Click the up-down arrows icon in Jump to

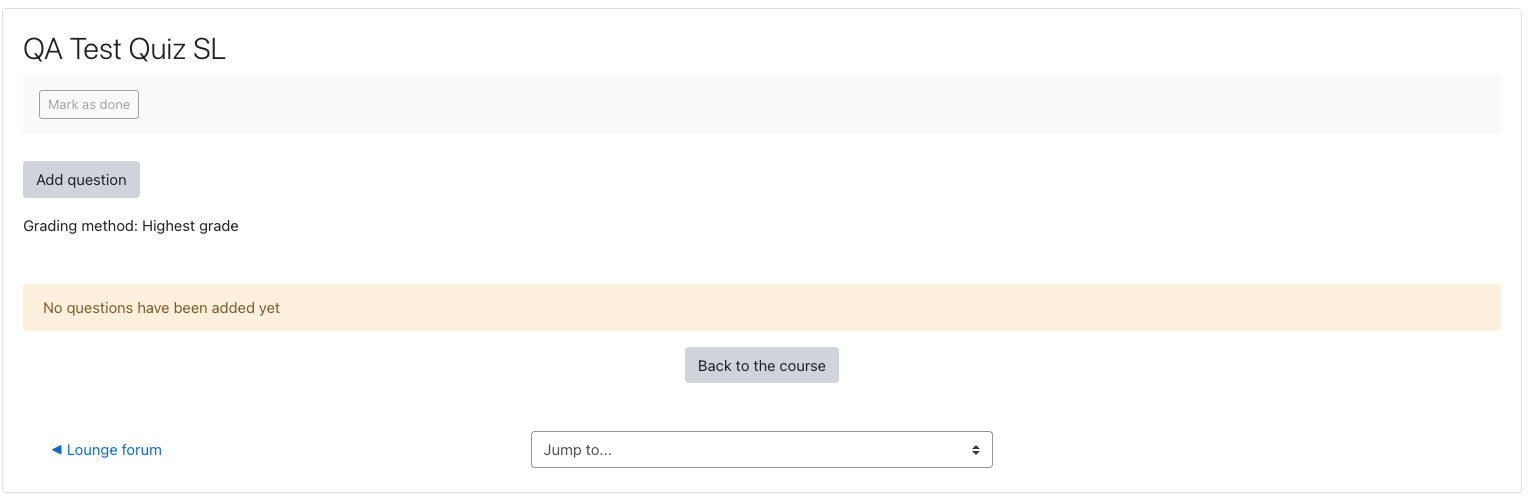pyautogui.click(x=976, y=450)
